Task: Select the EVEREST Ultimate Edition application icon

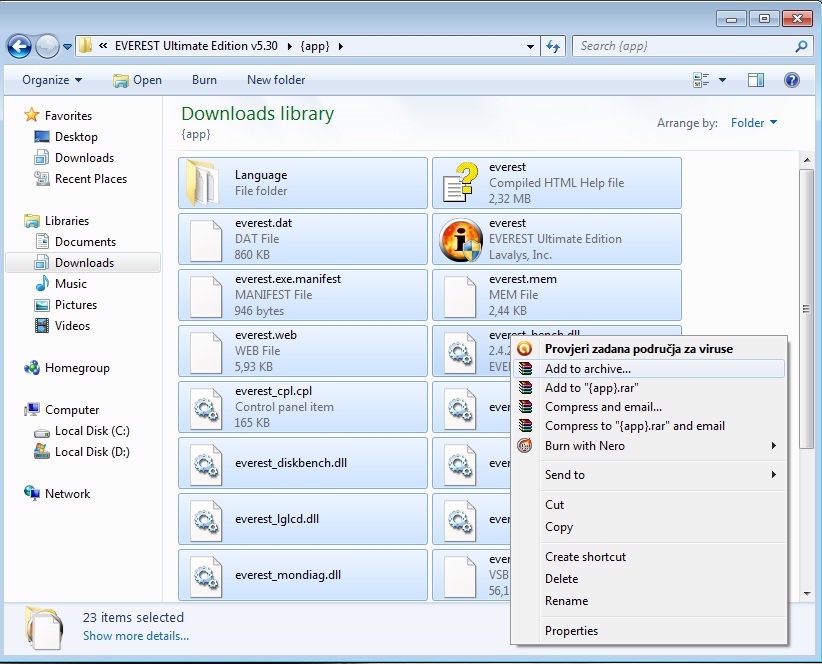Action: click(460, 240)
